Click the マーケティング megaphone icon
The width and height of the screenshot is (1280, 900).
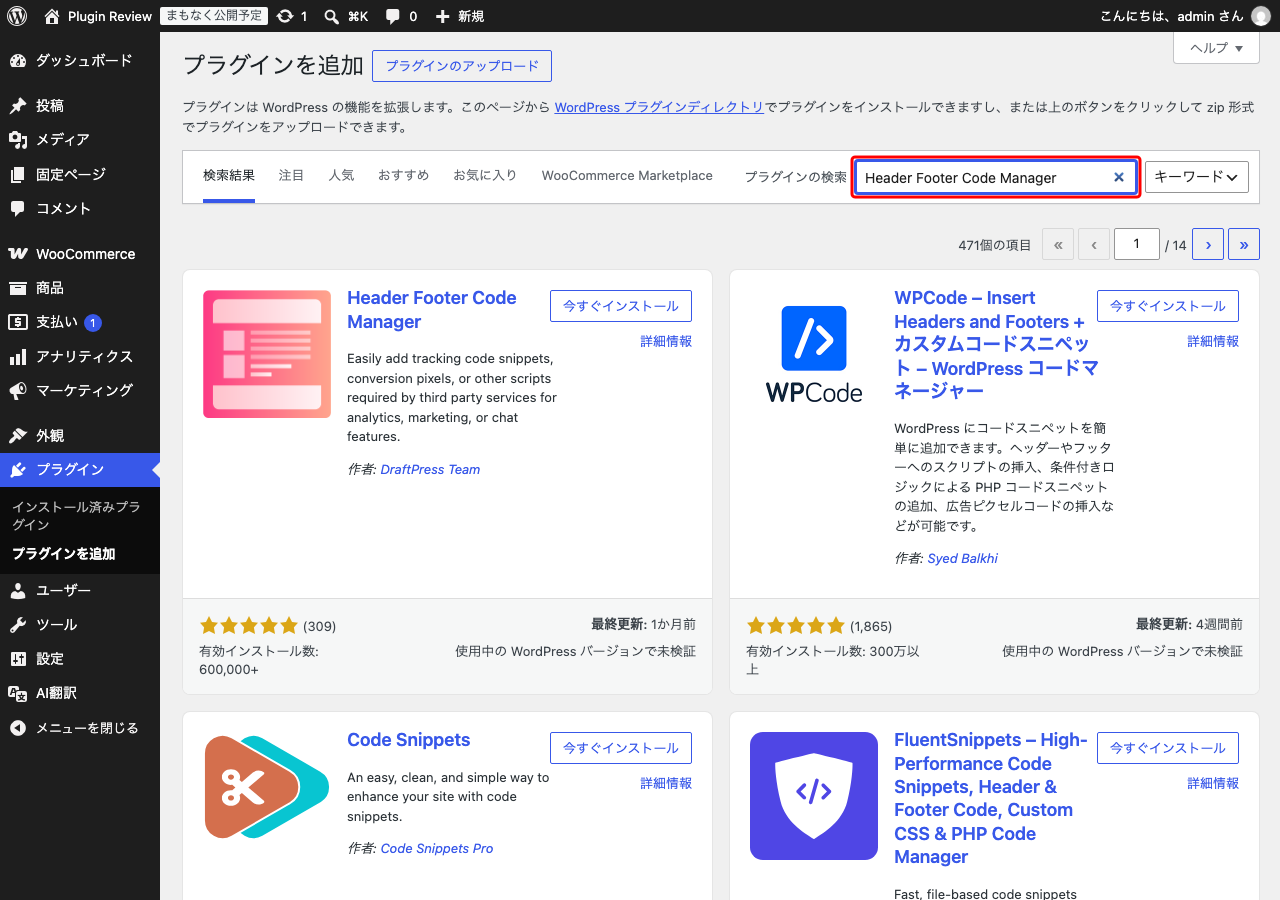point(18,391)
